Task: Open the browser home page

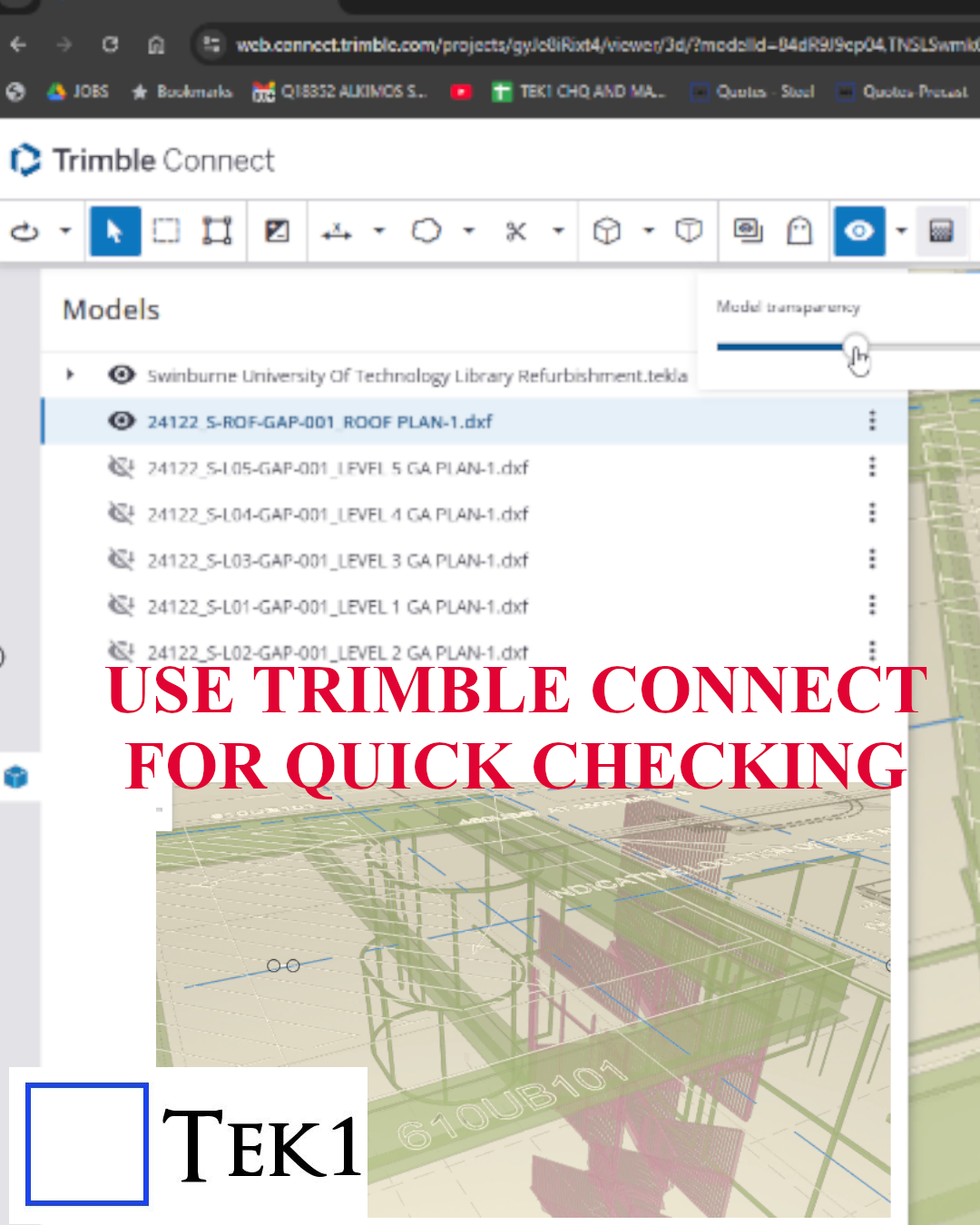Action: tap(156, 44)
